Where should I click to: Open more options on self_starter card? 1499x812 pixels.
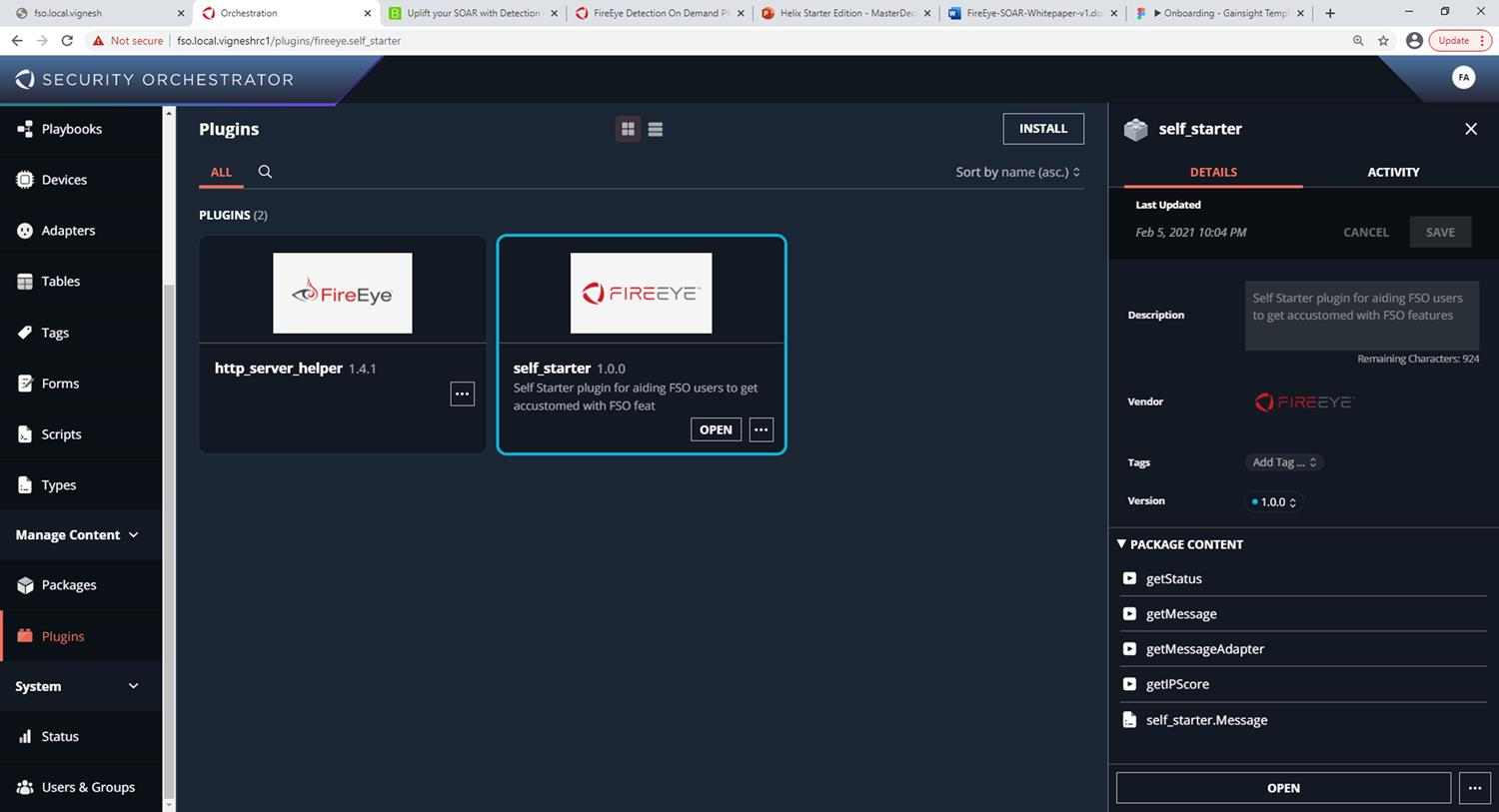click(761, 429)
